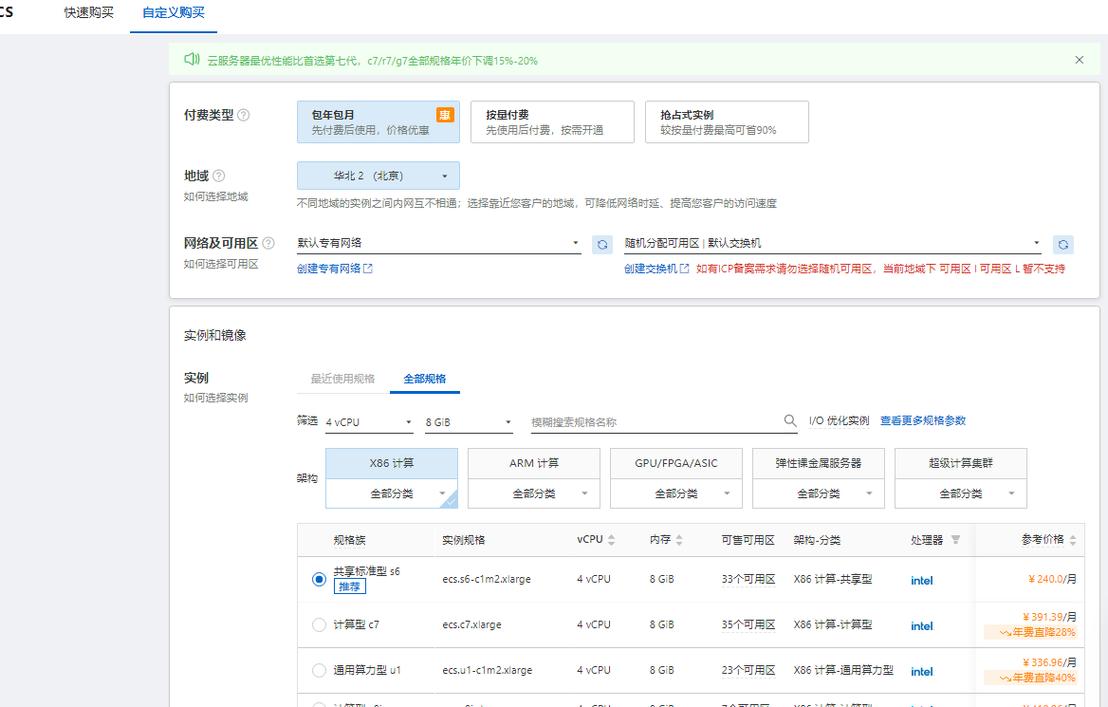Screen dimensions: 1108x707
Task: Open the 如何选择可用区 help link
Action: click(221, 263)
